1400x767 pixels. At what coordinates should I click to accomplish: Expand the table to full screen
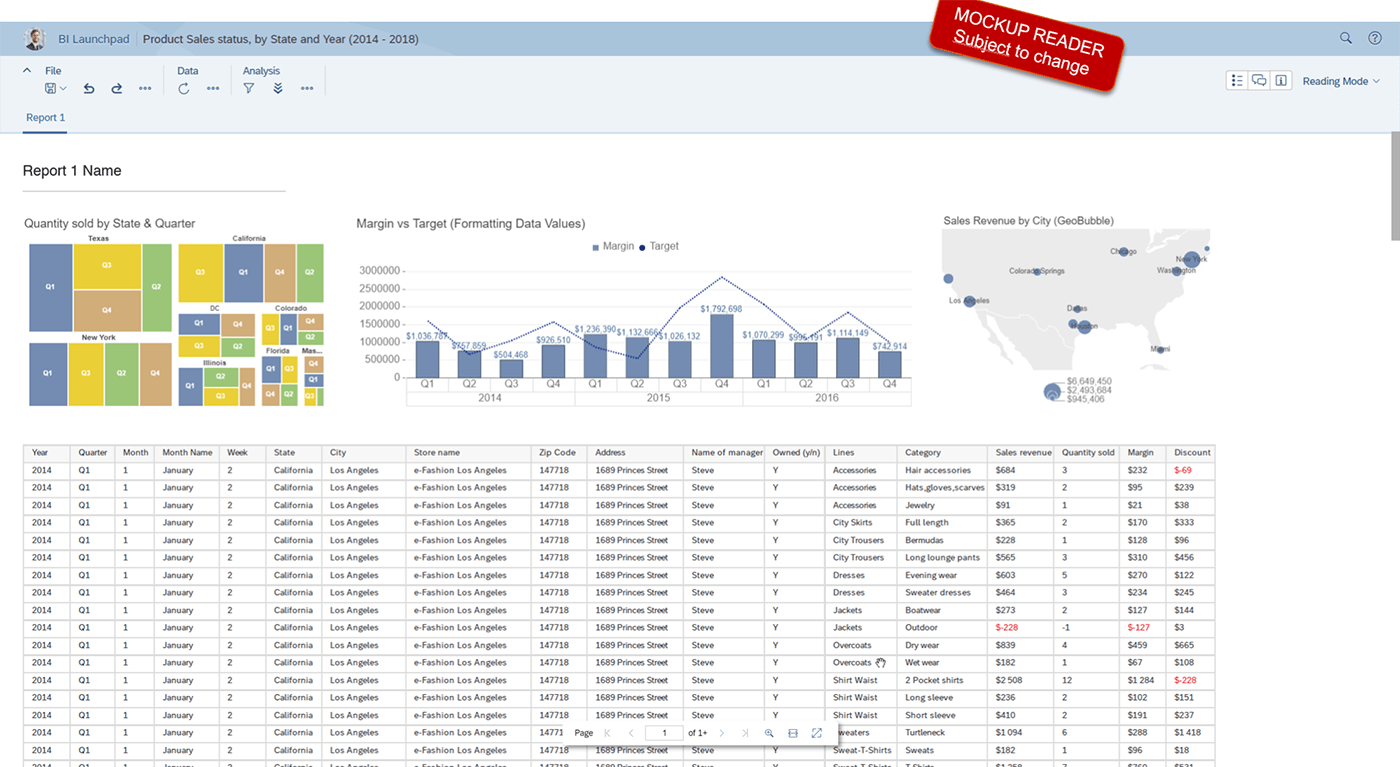click(x=817, y=733)
